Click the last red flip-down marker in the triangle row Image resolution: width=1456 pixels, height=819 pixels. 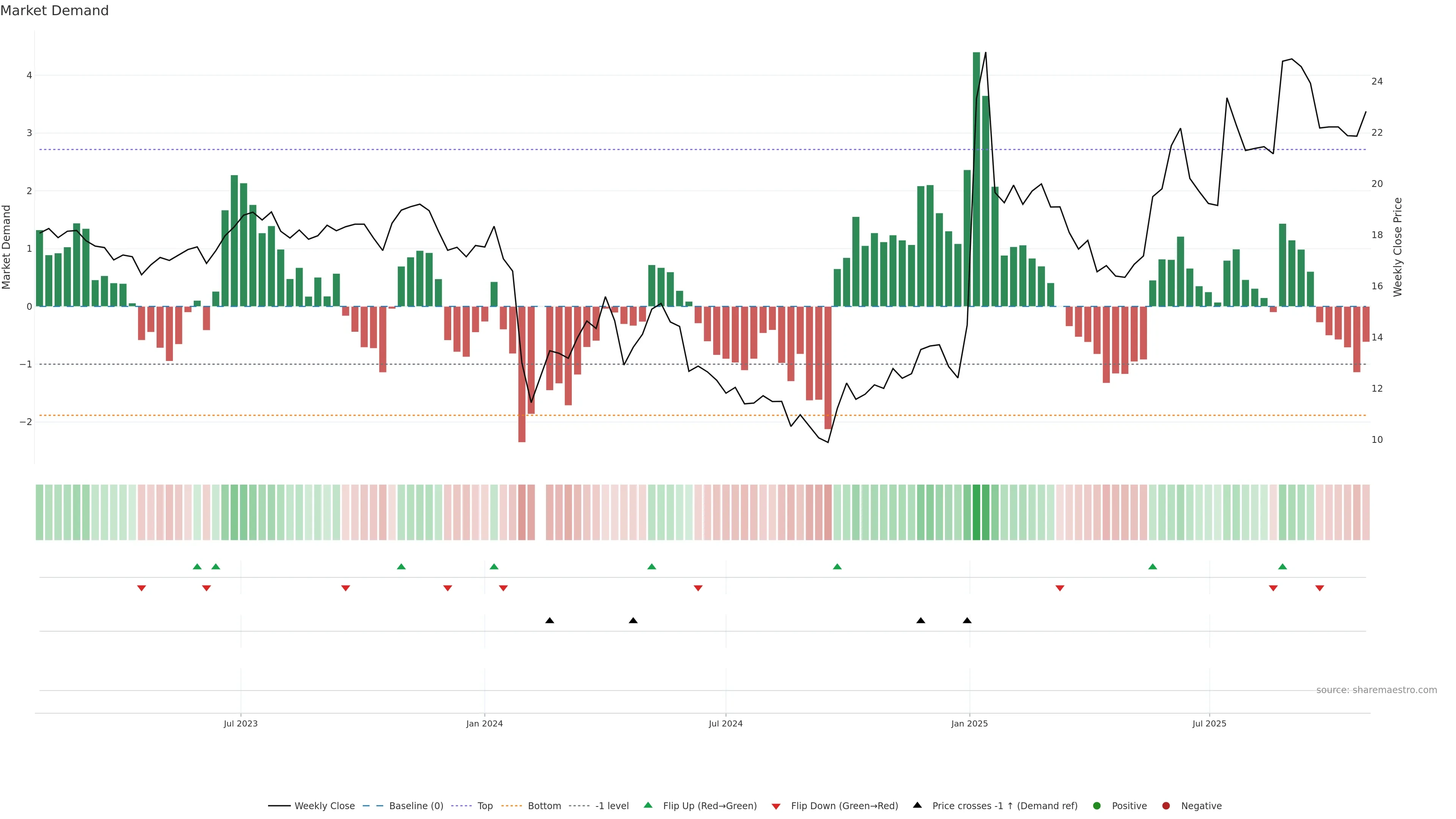(x=1320, y=588)
